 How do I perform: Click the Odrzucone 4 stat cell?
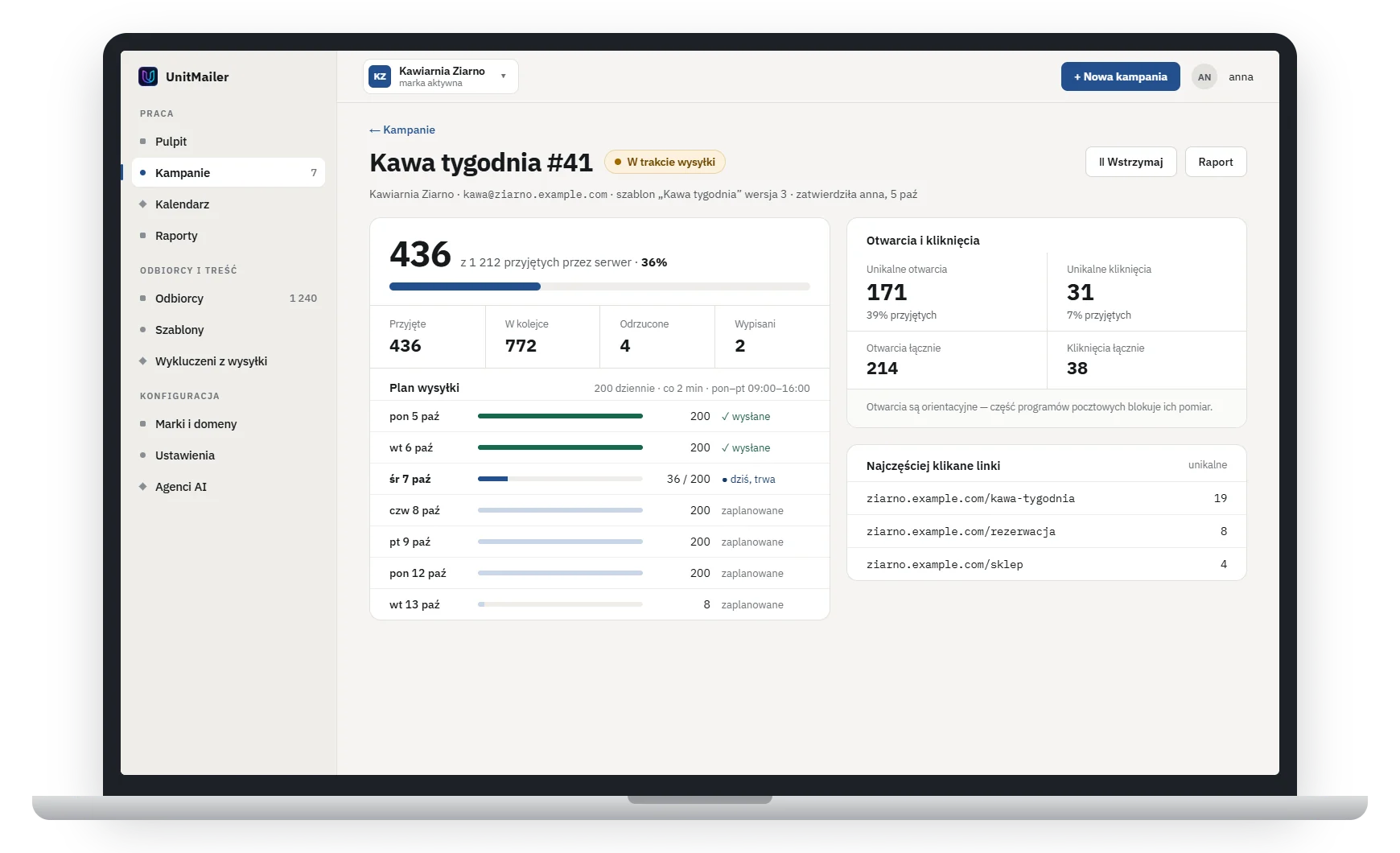coord(657,336)
